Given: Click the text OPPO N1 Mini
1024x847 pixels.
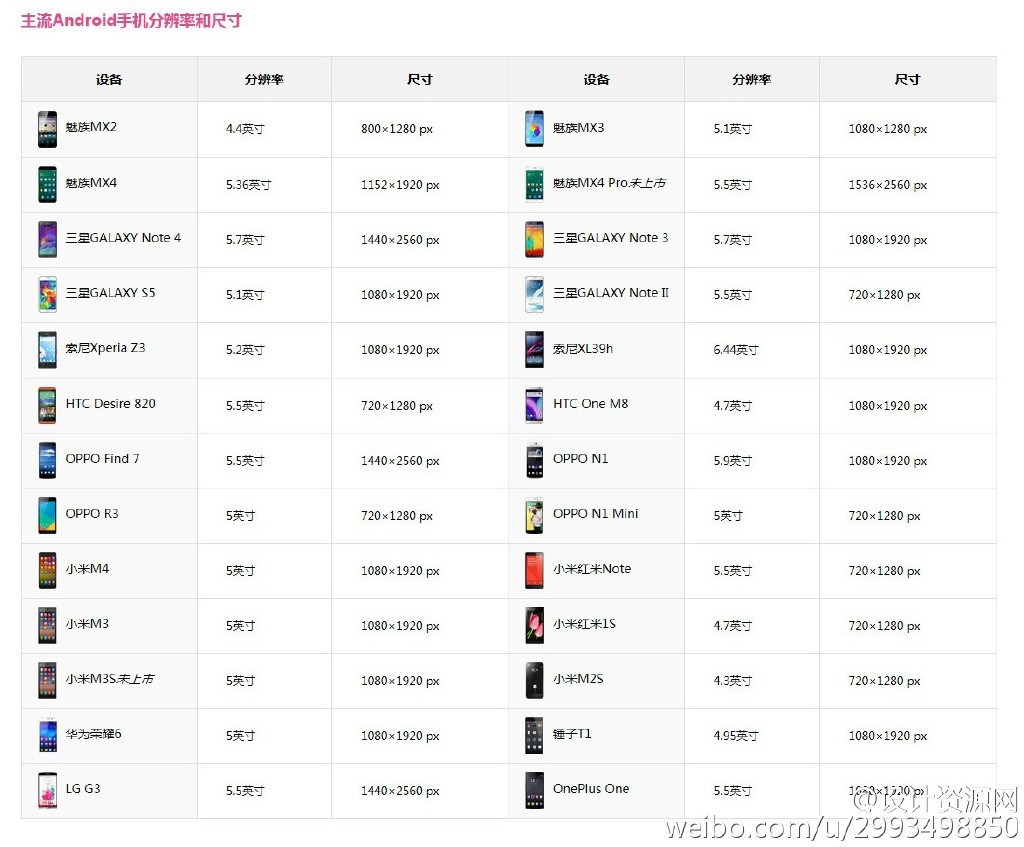Looking at the screenshot, I should (x=596, y=513).
